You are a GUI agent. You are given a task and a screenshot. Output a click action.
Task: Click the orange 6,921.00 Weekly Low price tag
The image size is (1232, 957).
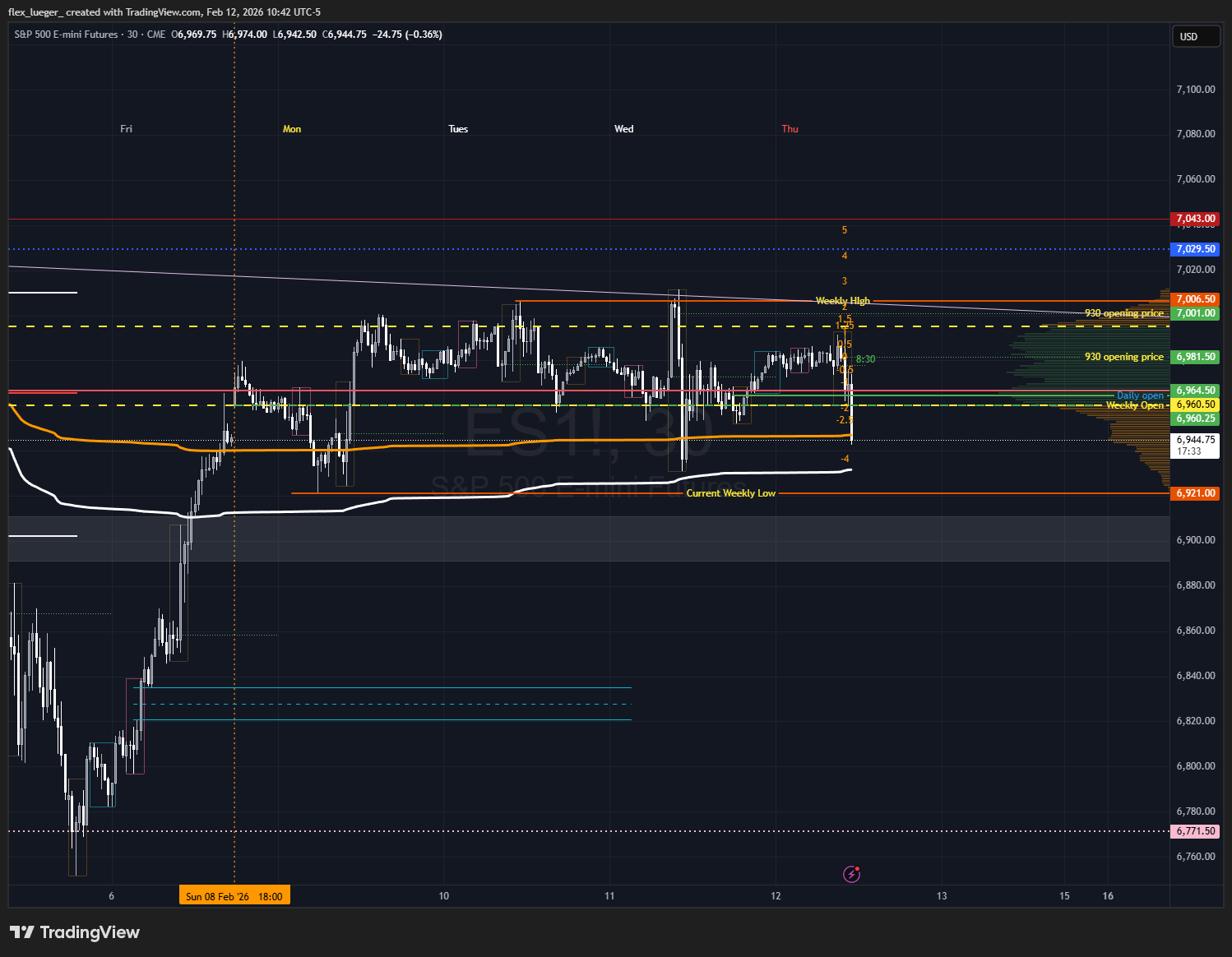tap(1194, 493)
